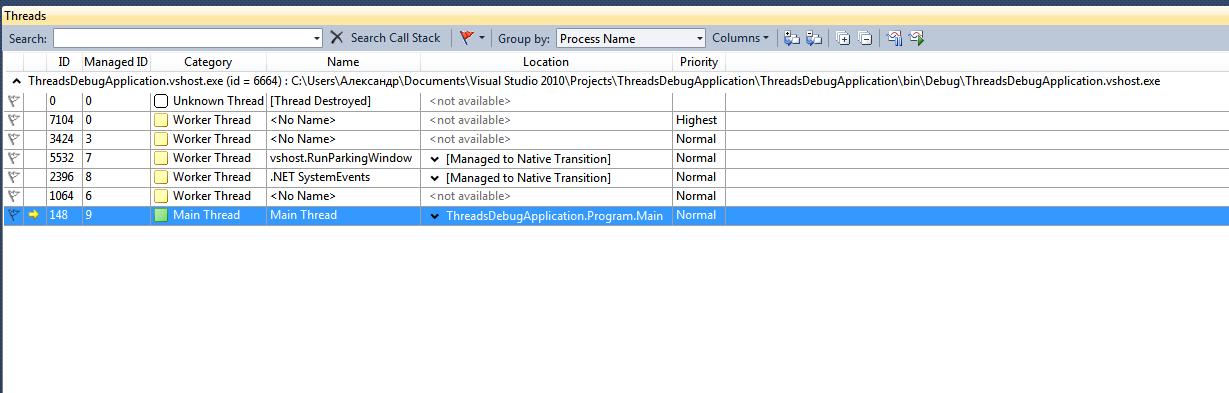Click Freeze Threads toolbar icon
1229x393 pixels.
[894, 38]
